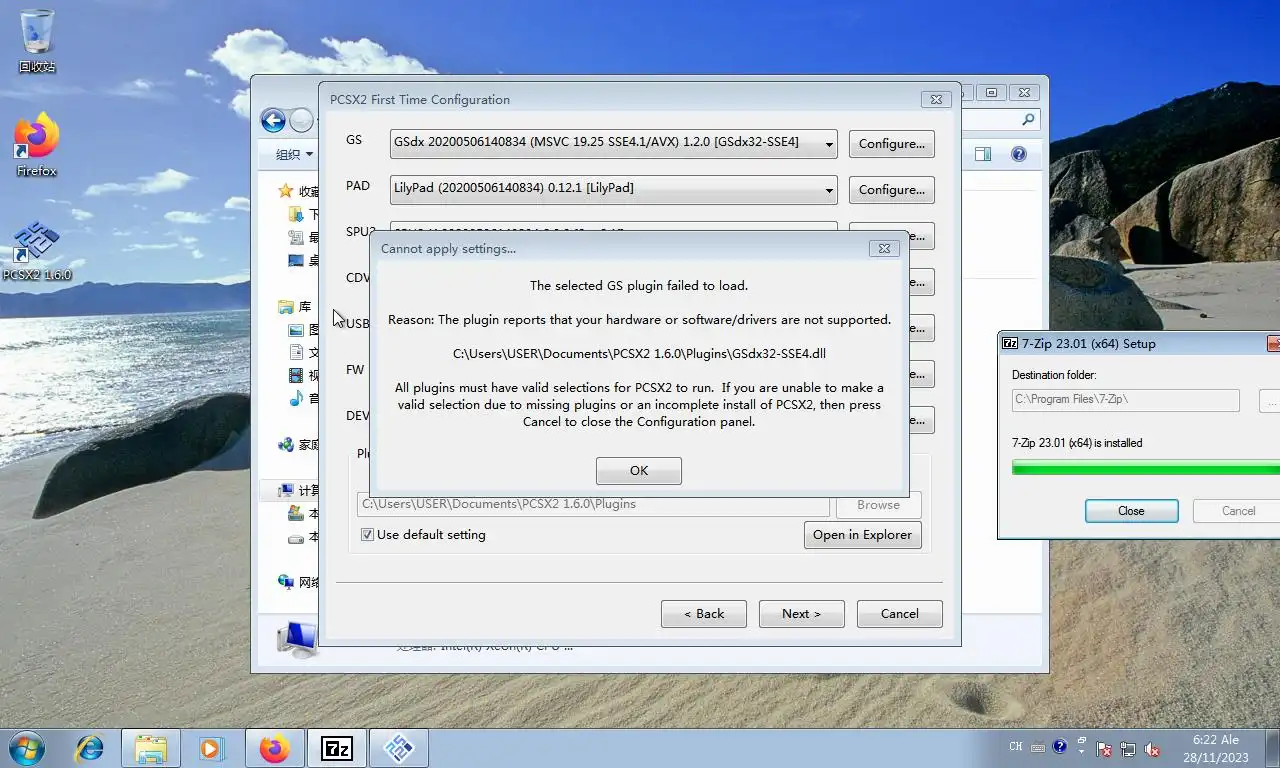Launch the PCSX2 1.6.0 desktop shortcut
The image size is (1280, 768).
click(37, 251)
